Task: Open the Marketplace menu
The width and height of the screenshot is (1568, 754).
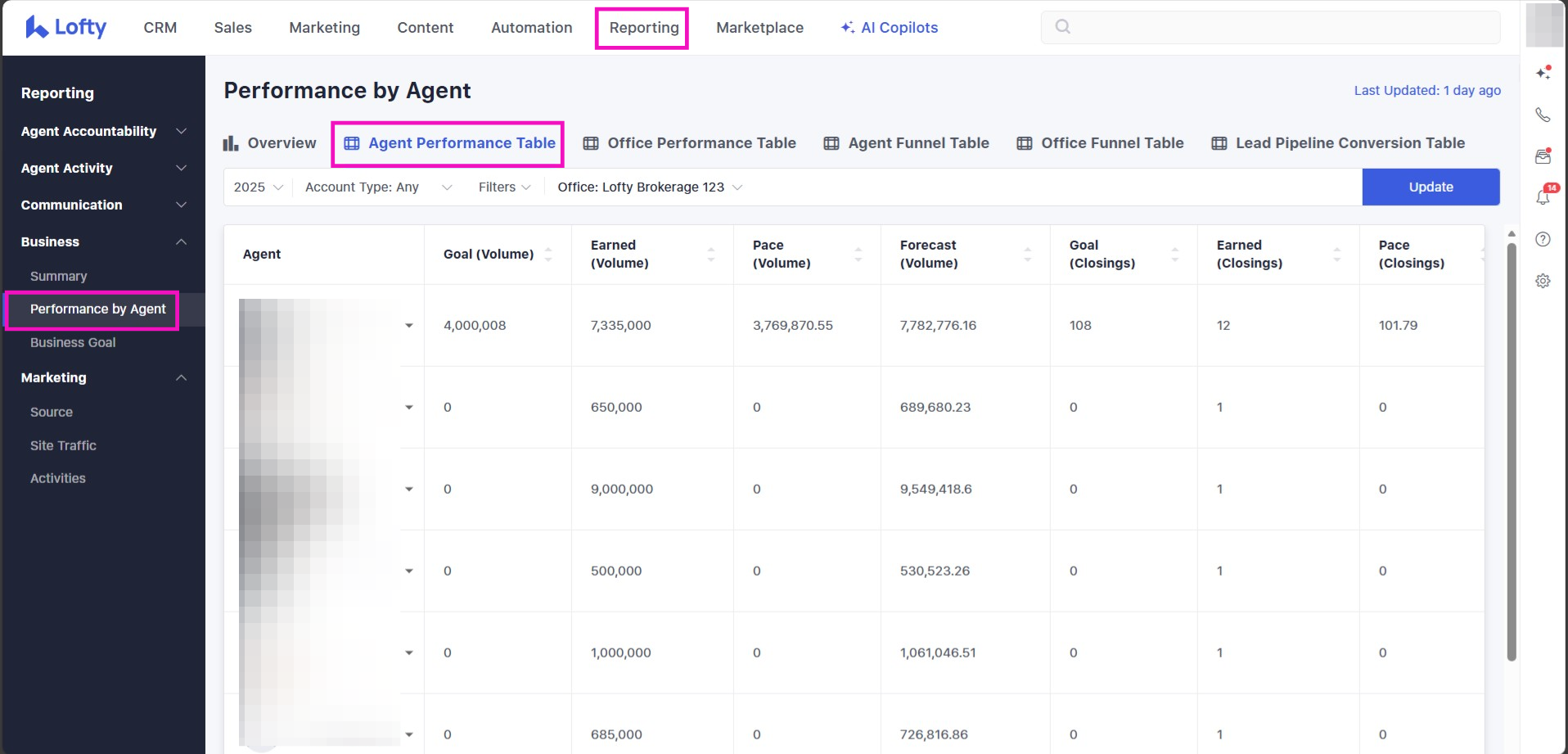Action: tap(759, 28)
